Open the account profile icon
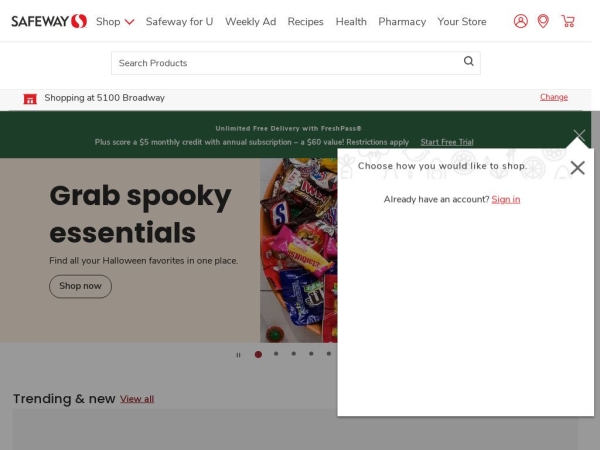 click(520, 21)
